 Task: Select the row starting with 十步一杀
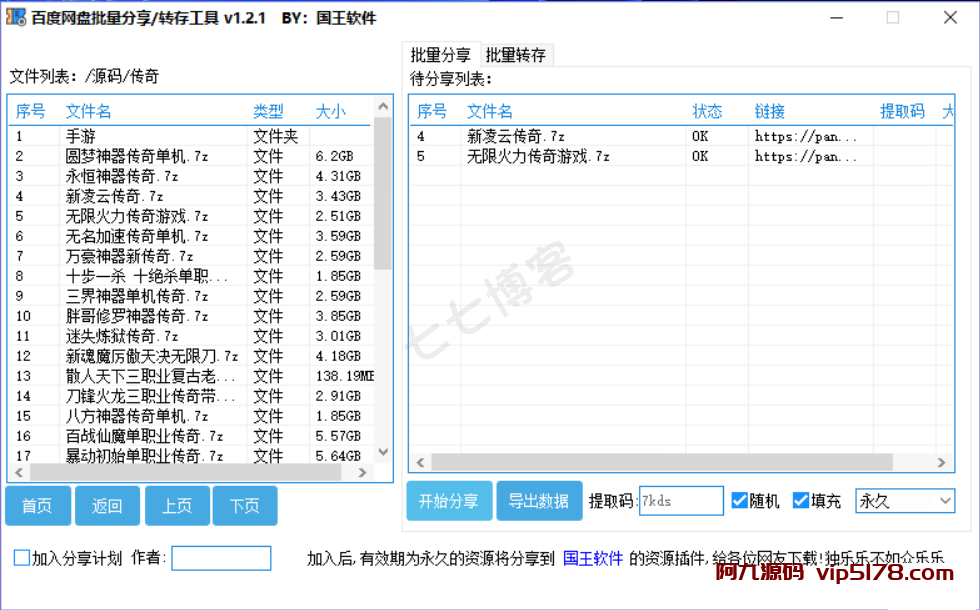point(191,276)
